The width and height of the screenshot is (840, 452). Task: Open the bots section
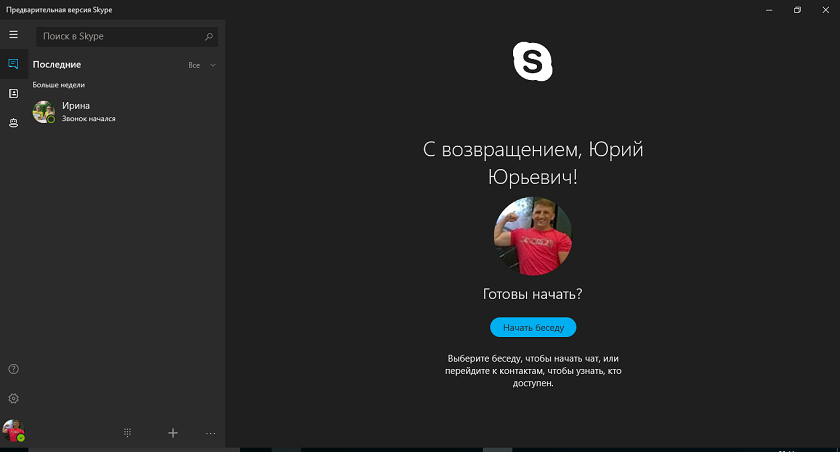click(13, 123)
